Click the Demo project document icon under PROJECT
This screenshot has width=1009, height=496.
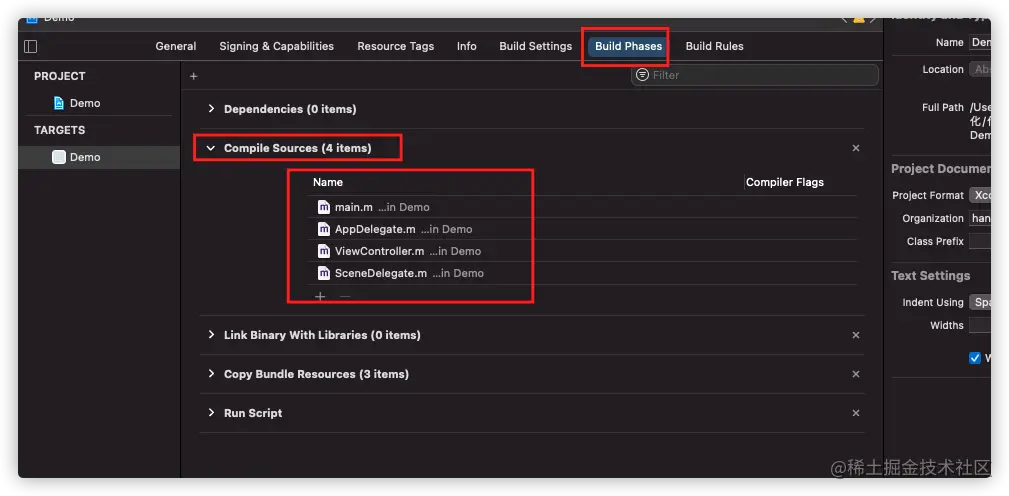tap(59, 103)
